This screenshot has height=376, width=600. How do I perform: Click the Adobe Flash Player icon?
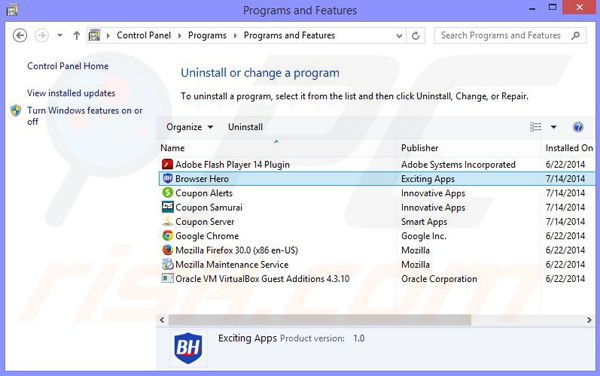tap(167, 164)
